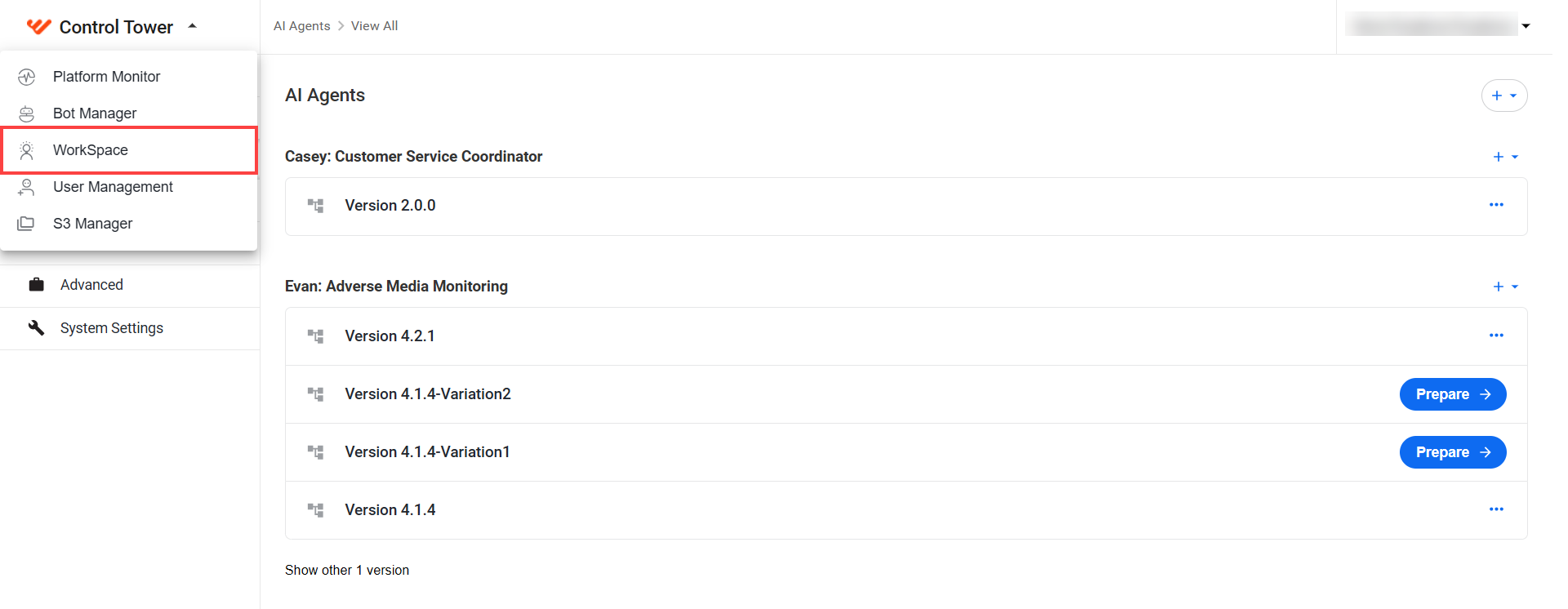Open the account dropdown at top right

1526,26
